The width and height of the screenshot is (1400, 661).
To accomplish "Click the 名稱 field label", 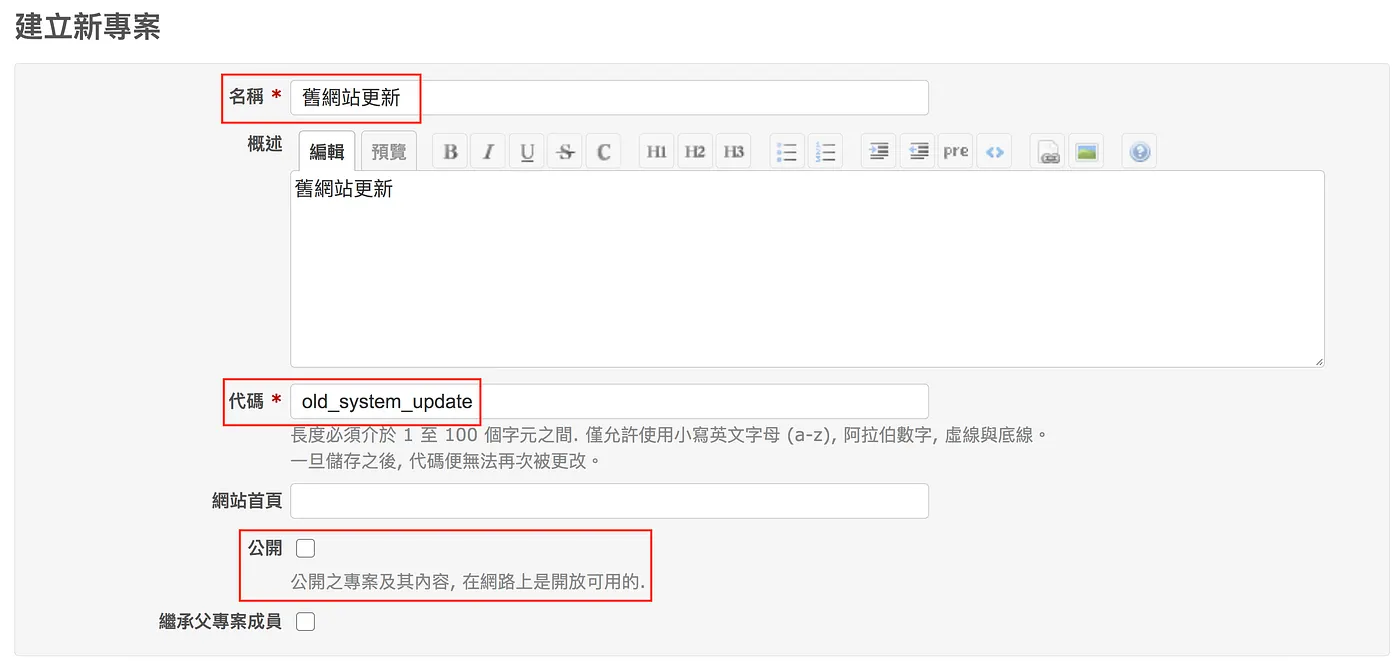I will coord(246,96).
